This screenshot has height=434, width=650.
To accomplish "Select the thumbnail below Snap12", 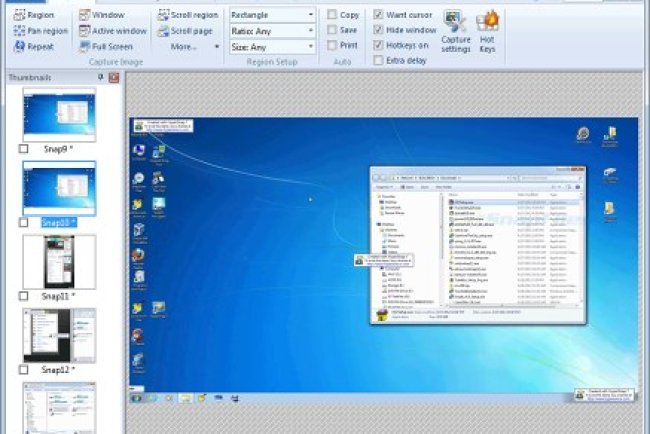I will click(59, 408).
